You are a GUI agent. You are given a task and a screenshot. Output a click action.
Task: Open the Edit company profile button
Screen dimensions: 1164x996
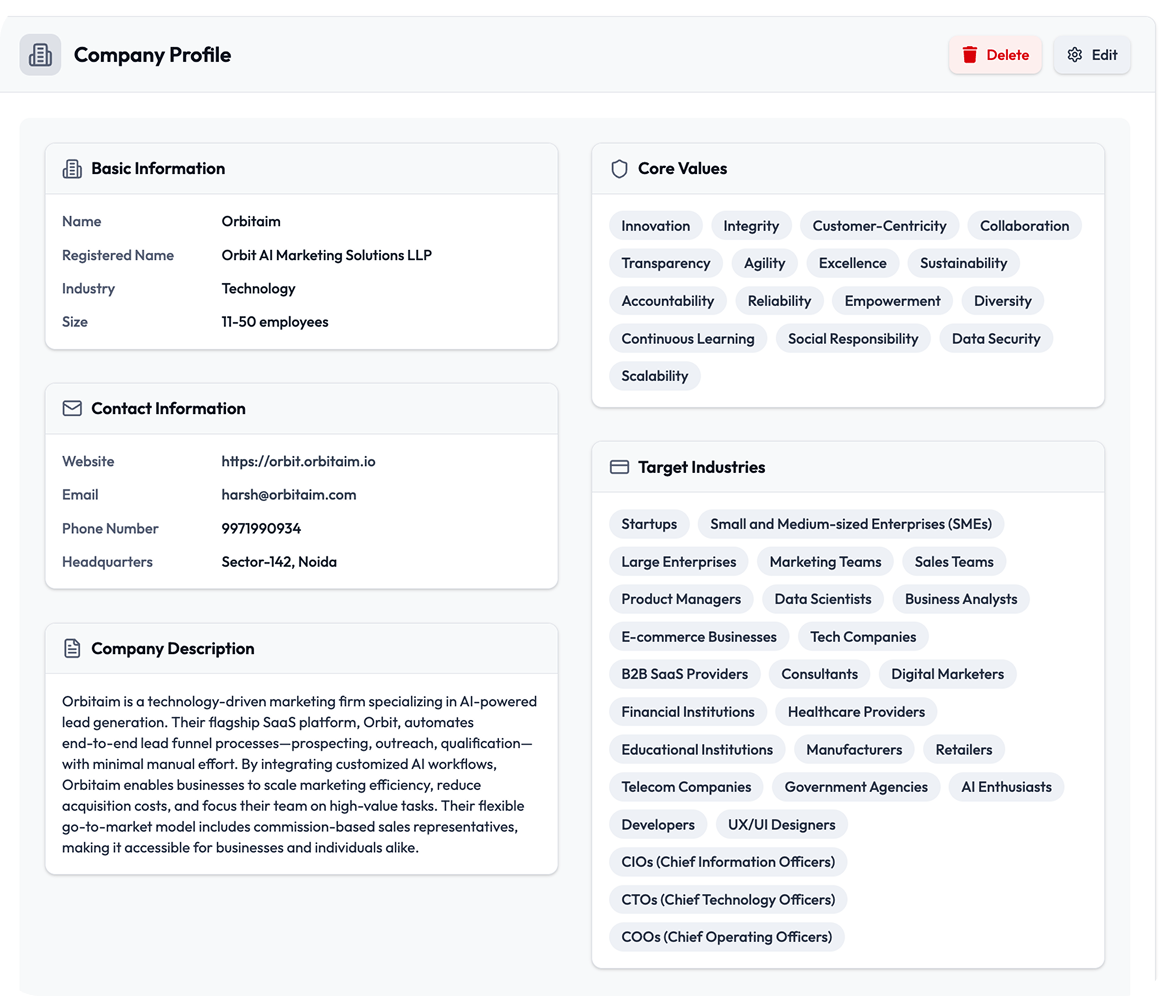coord(1092,55)
